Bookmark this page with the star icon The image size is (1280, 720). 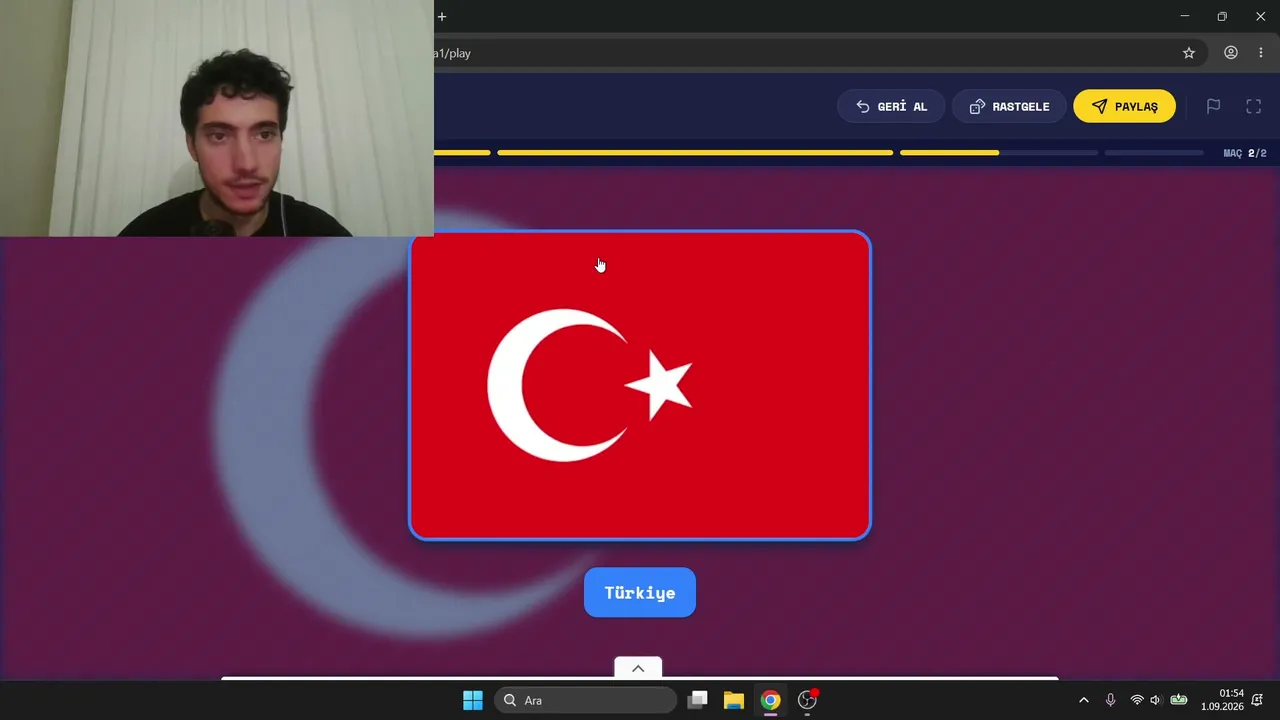[1189, 53]
